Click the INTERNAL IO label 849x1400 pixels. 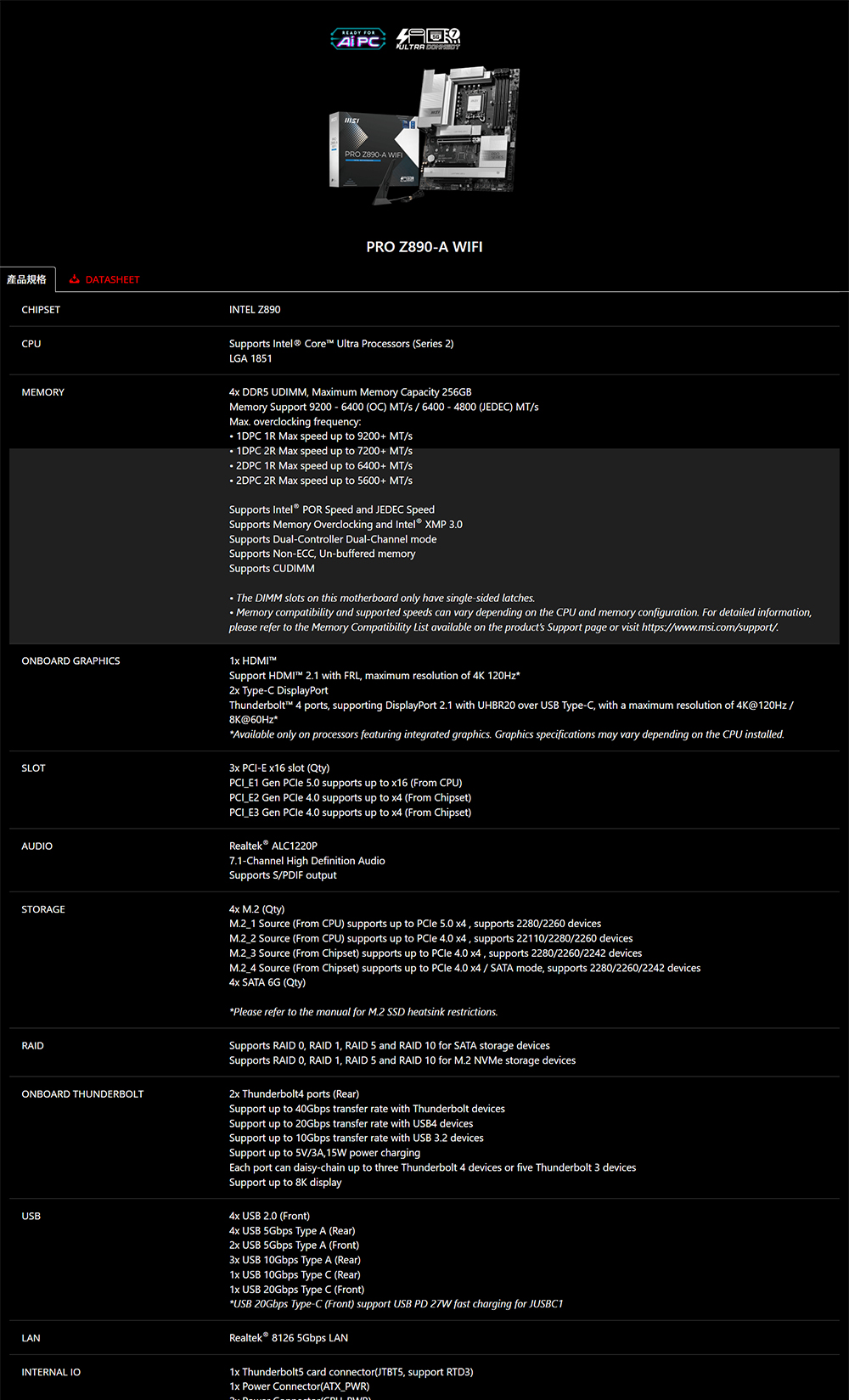click(51, 1372)
